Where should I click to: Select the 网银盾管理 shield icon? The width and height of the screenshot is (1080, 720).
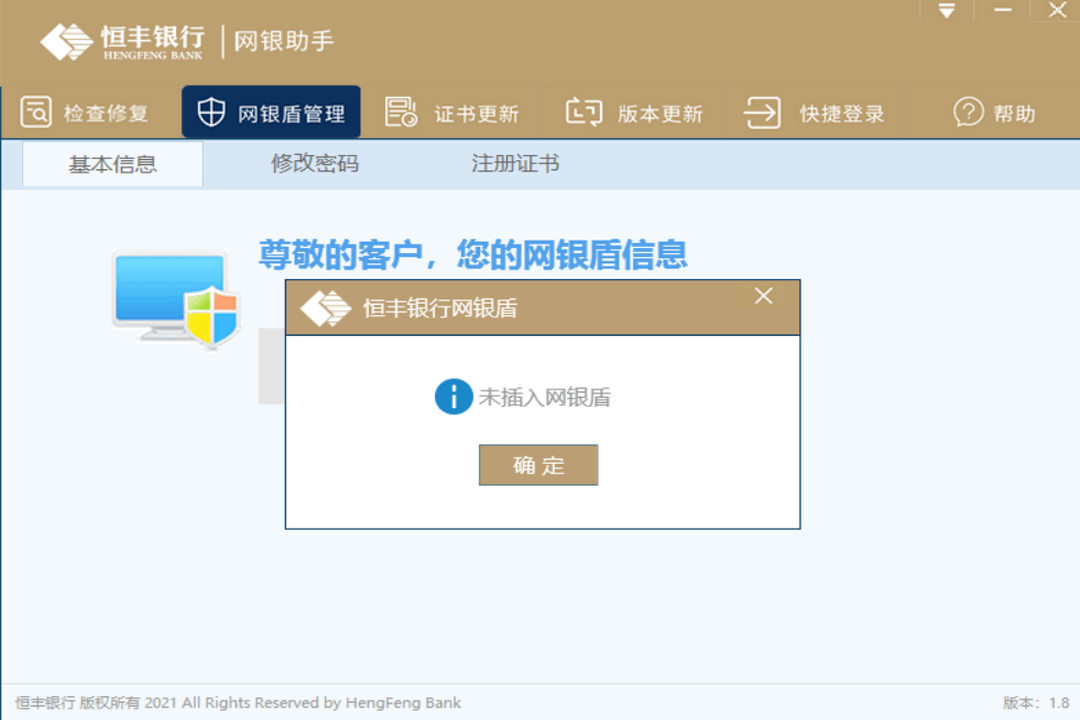214,112
